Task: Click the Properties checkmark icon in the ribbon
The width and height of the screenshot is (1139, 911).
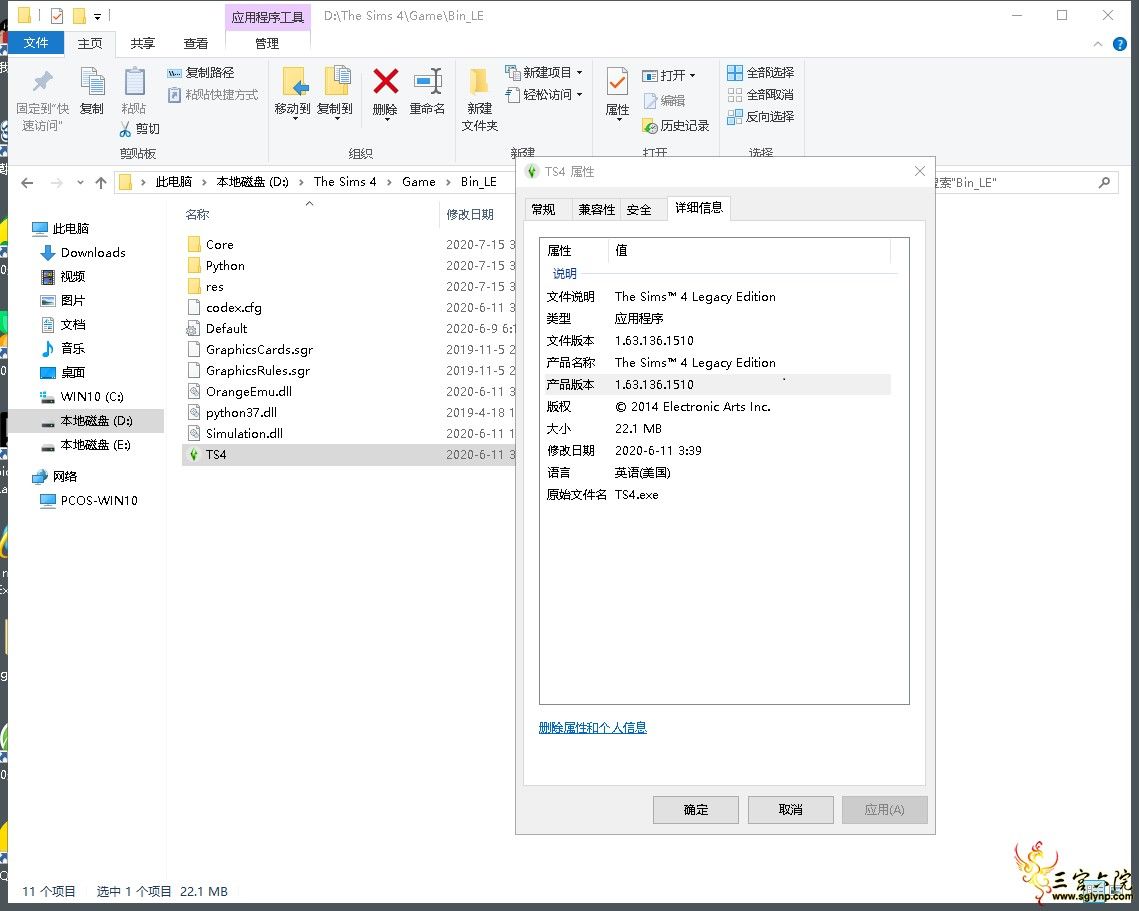Action: click(617, 81)
